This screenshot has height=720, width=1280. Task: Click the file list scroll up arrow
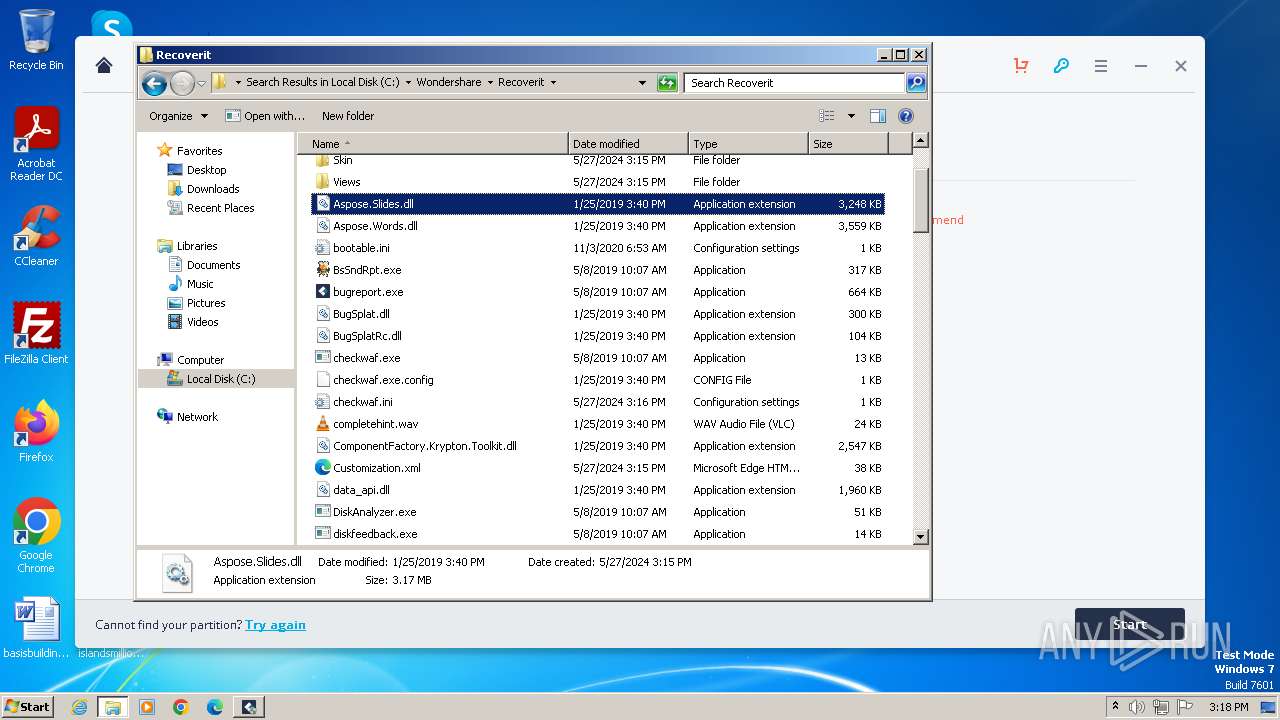pyautogui.click(x=921, y=141)
